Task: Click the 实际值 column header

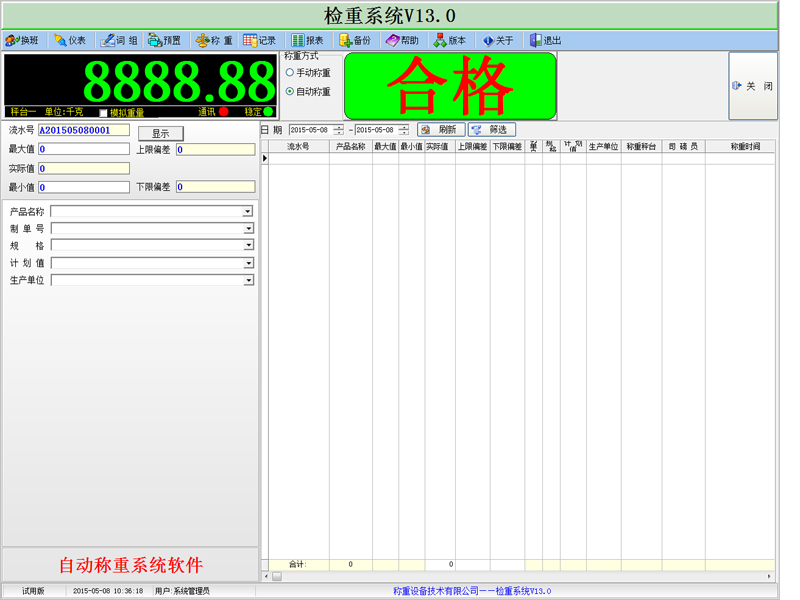Action: tap(440, 146)
